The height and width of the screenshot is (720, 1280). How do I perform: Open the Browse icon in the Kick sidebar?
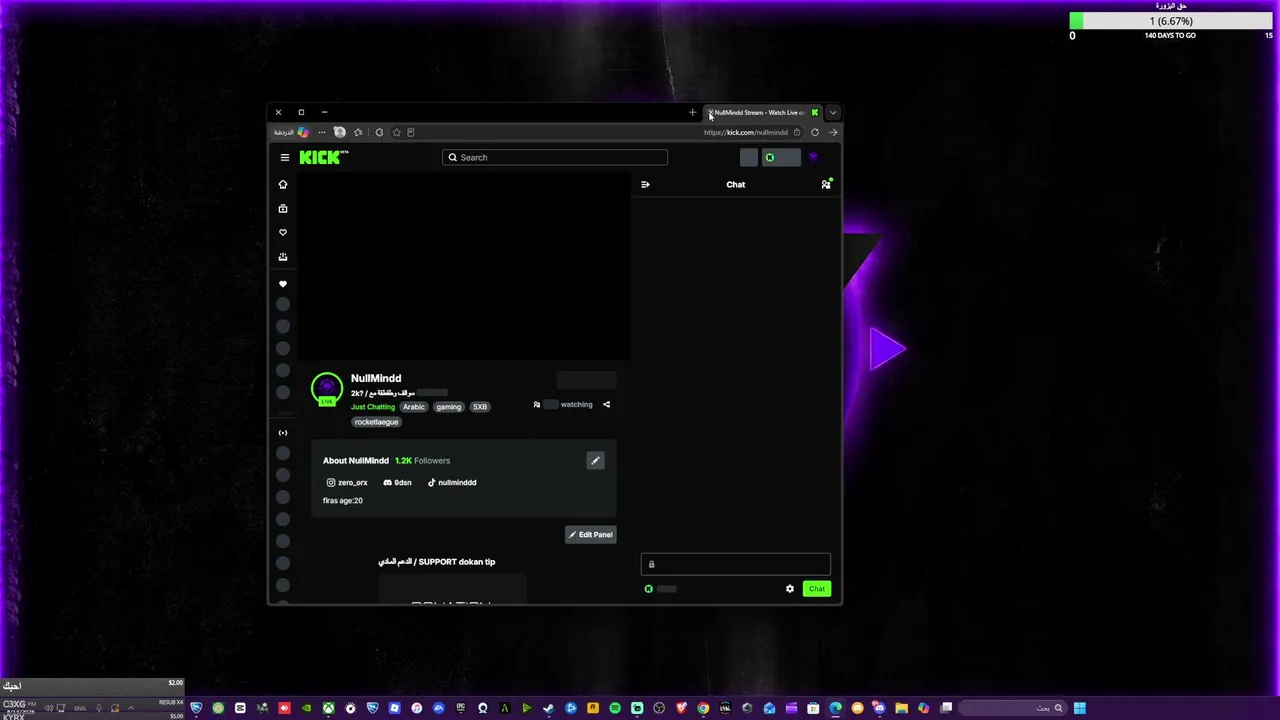coord(283,209)
